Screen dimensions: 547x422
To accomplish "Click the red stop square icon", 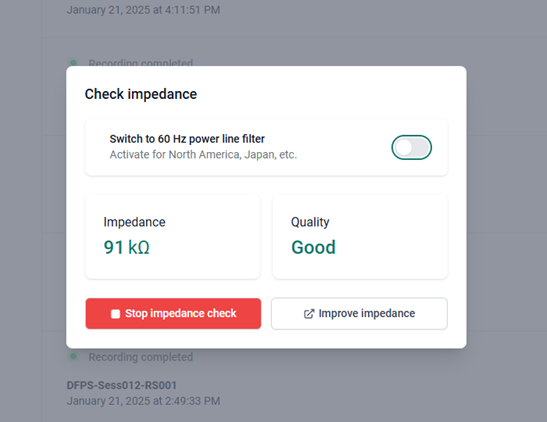I will click(x=115, y=314).
